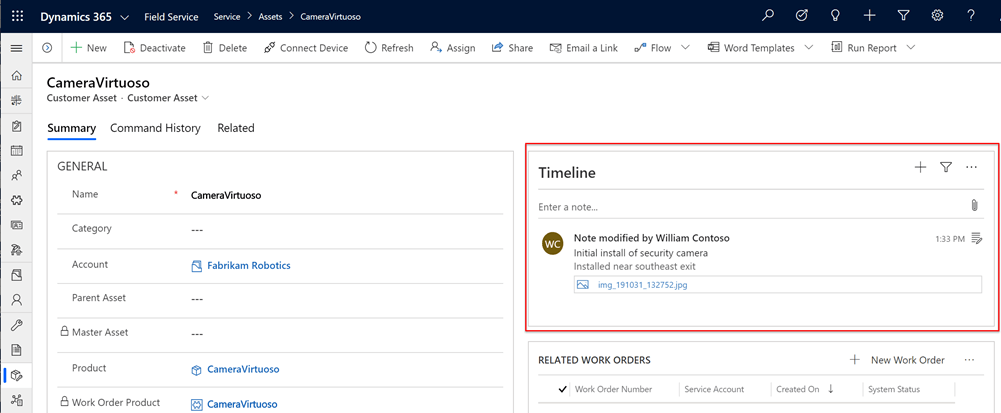
Task: Click the circled arrow before New
Action: 47,48
